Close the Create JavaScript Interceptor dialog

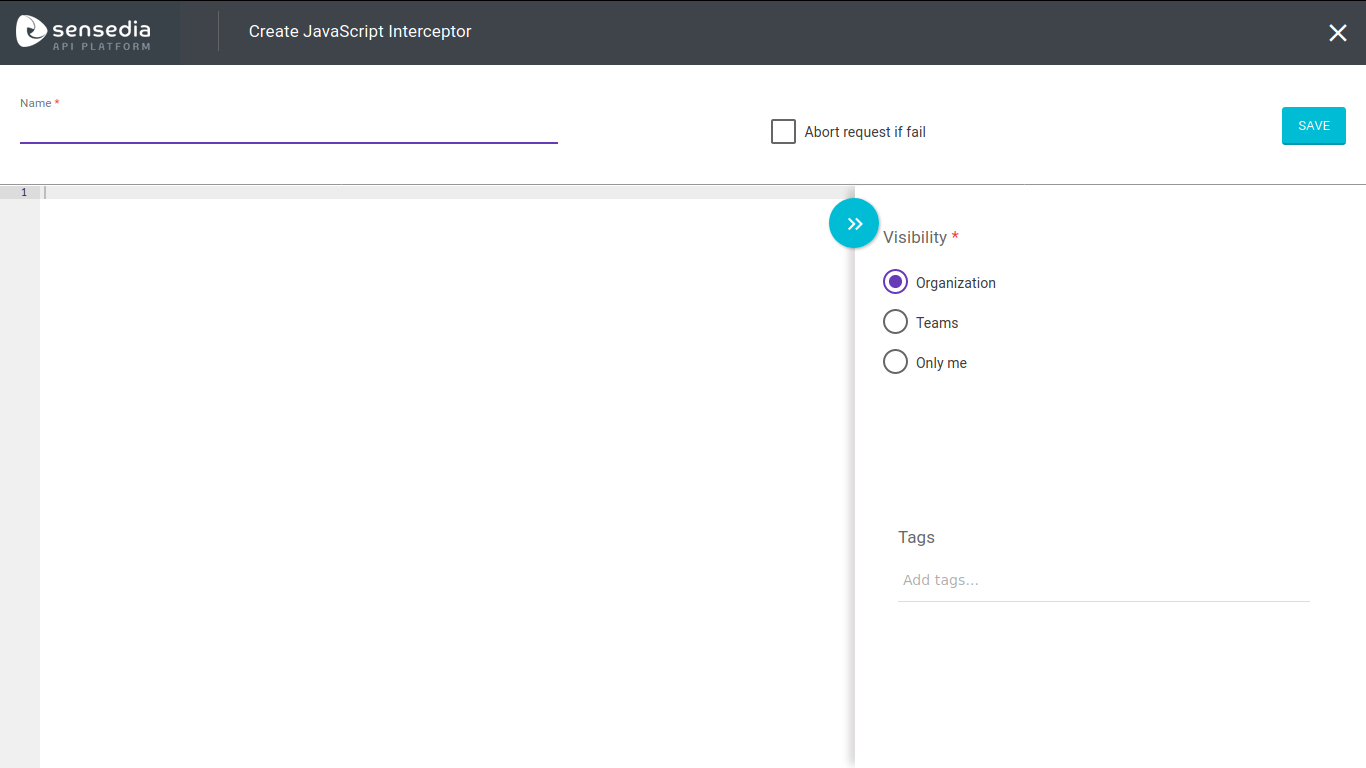tap(1338, 32)
